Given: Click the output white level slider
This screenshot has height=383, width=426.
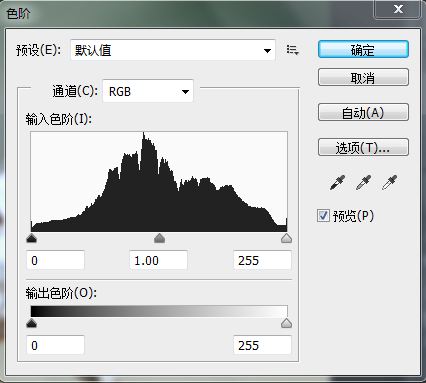Looking at the screenshot, I should click(286, 323).
